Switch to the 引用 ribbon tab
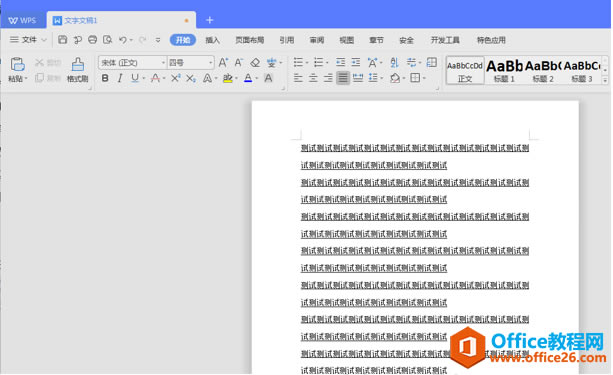 287,40
